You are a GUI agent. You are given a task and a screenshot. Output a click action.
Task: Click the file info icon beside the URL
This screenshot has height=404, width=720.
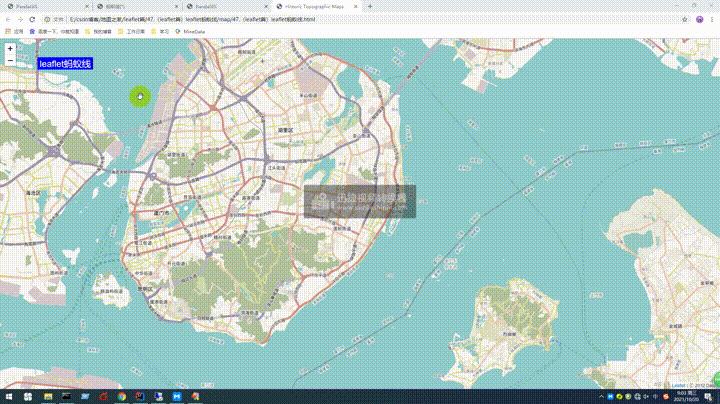(x=47, y=19)
